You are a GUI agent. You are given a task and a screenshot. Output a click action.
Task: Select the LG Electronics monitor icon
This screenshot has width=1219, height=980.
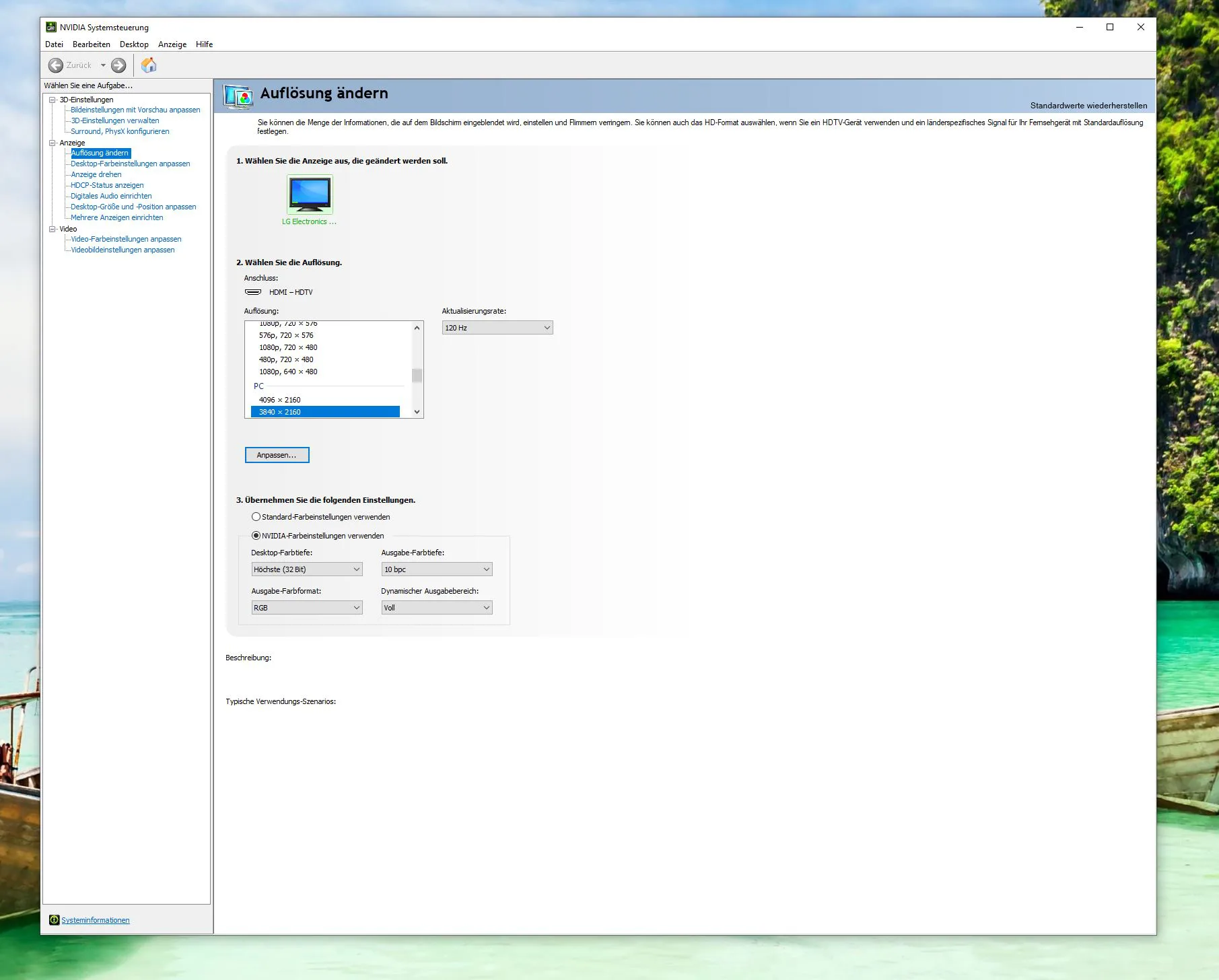point(310,194)
